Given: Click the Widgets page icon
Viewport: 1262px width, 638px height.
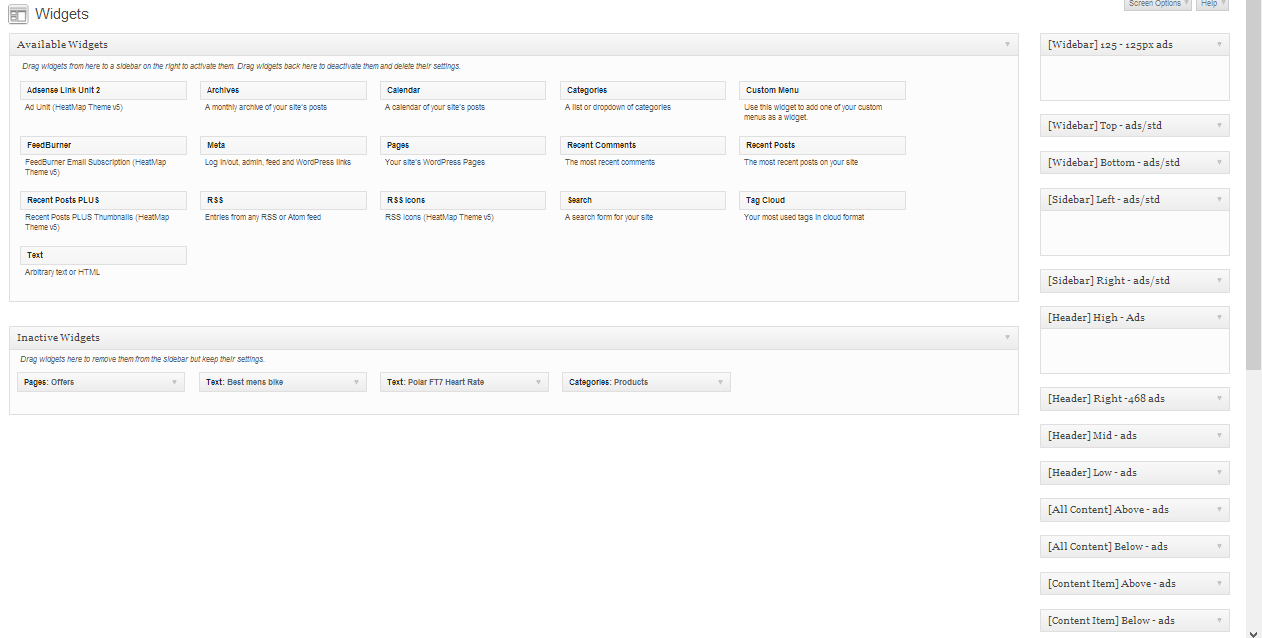Looking at the screenshot, I should click(18, 14).
